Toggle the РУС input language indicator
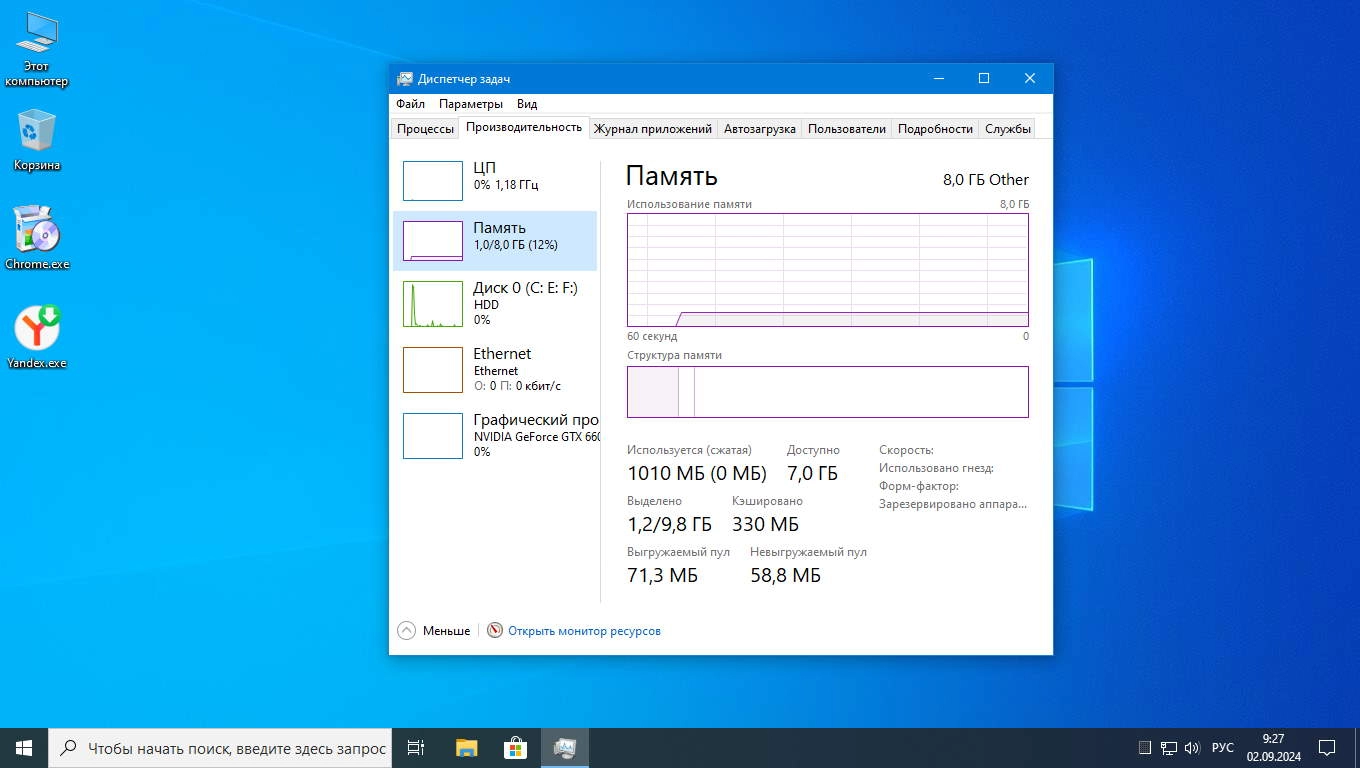 (1223, 748)
